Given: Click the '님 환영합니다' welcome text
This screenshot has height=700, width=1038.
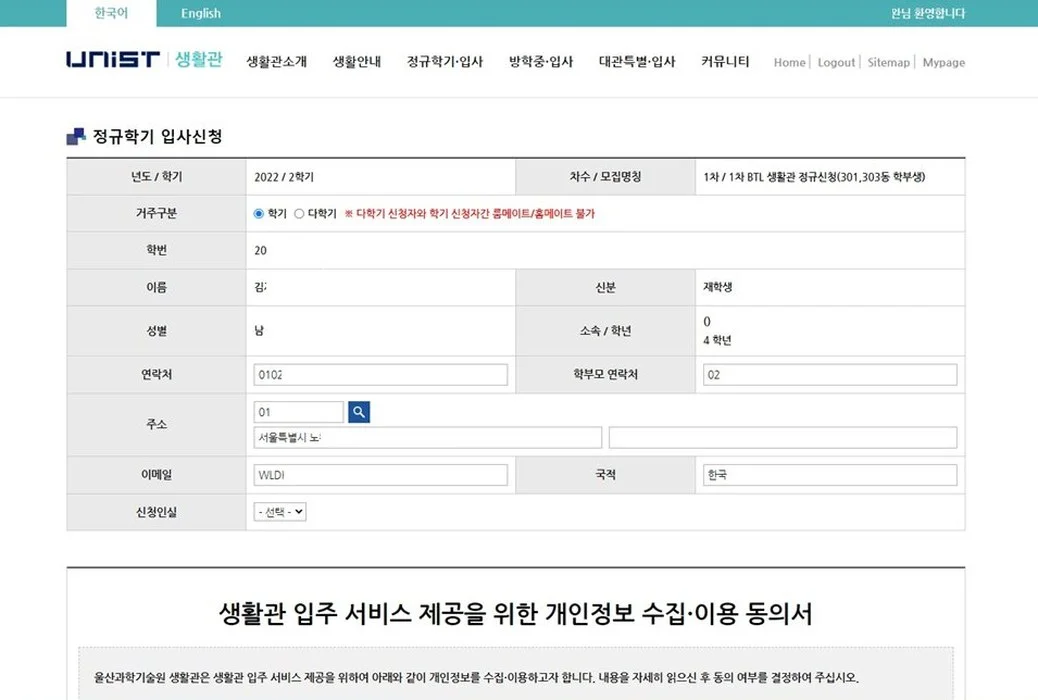Looking at the screenshot, I should pos(927,13).
